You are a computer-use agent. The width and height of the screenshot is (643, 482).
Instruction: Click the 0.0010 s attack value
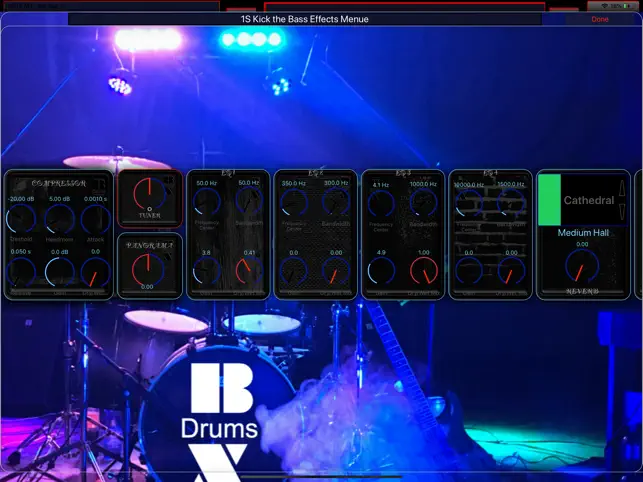tap(96, 199)
